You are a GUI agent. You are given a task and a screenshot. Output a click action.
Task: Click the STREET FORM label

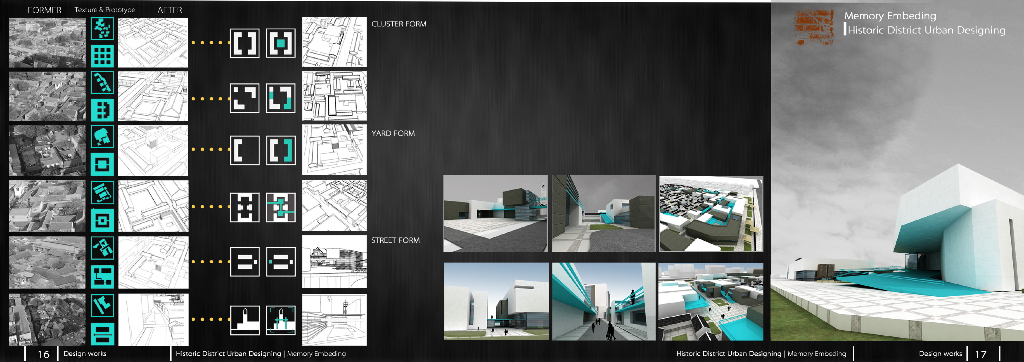[396, 240]
